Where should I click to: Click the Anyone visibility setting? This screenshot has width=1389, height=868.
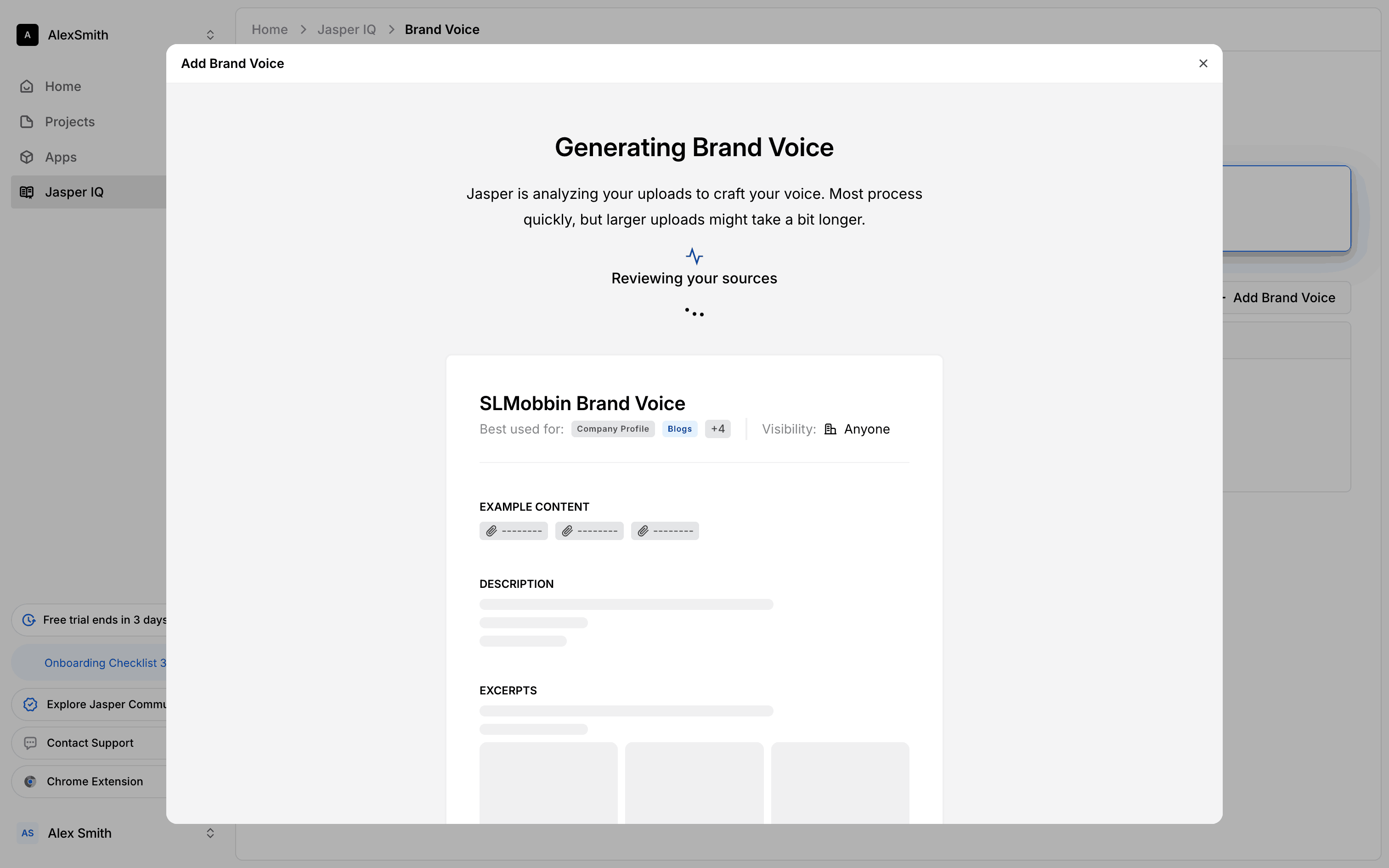point(866,429)
